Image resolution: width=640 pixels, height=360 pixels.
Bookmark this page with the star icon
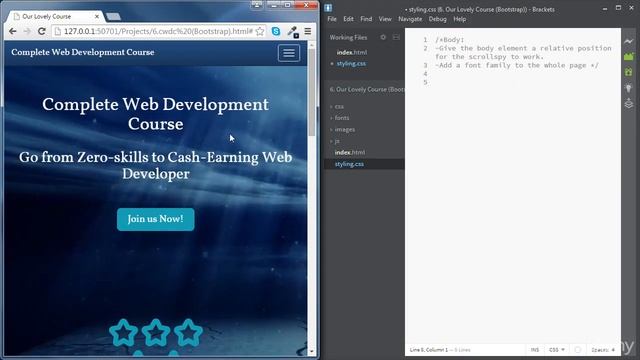260,31
